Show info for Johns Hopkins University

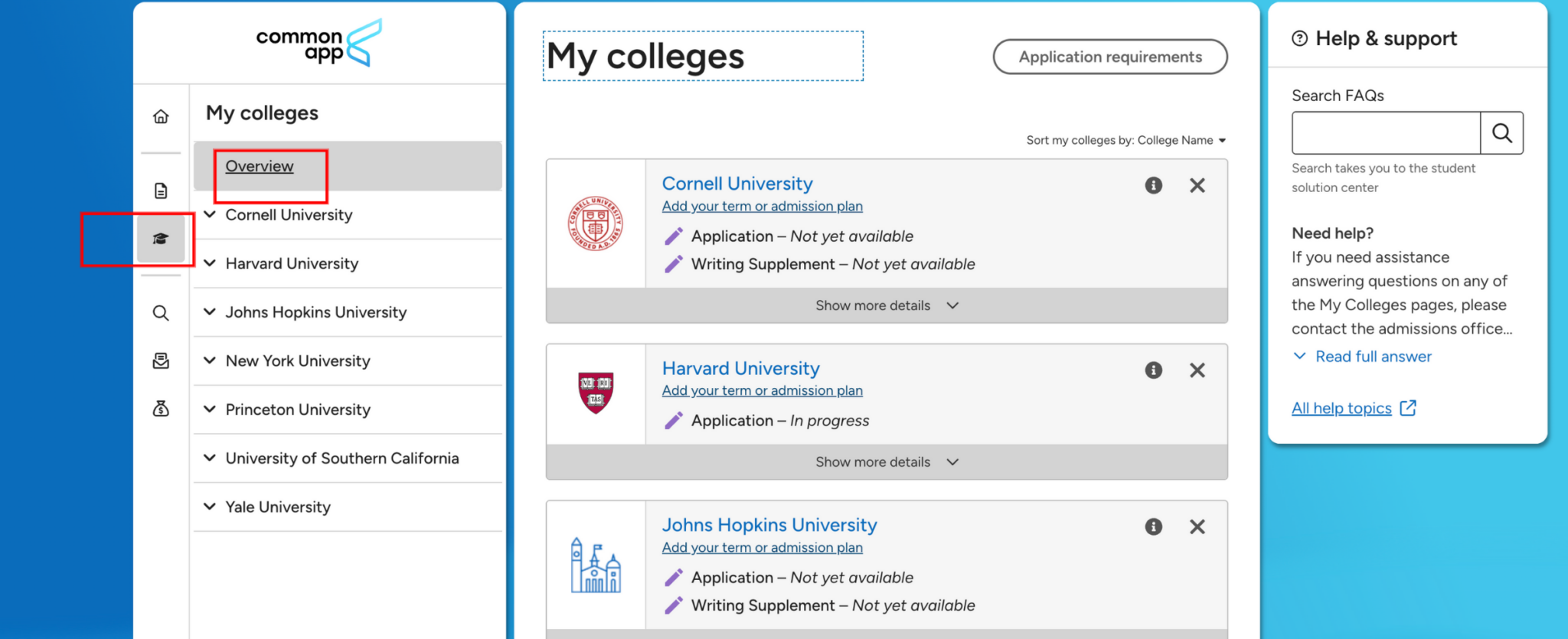tap(1154, 527)
